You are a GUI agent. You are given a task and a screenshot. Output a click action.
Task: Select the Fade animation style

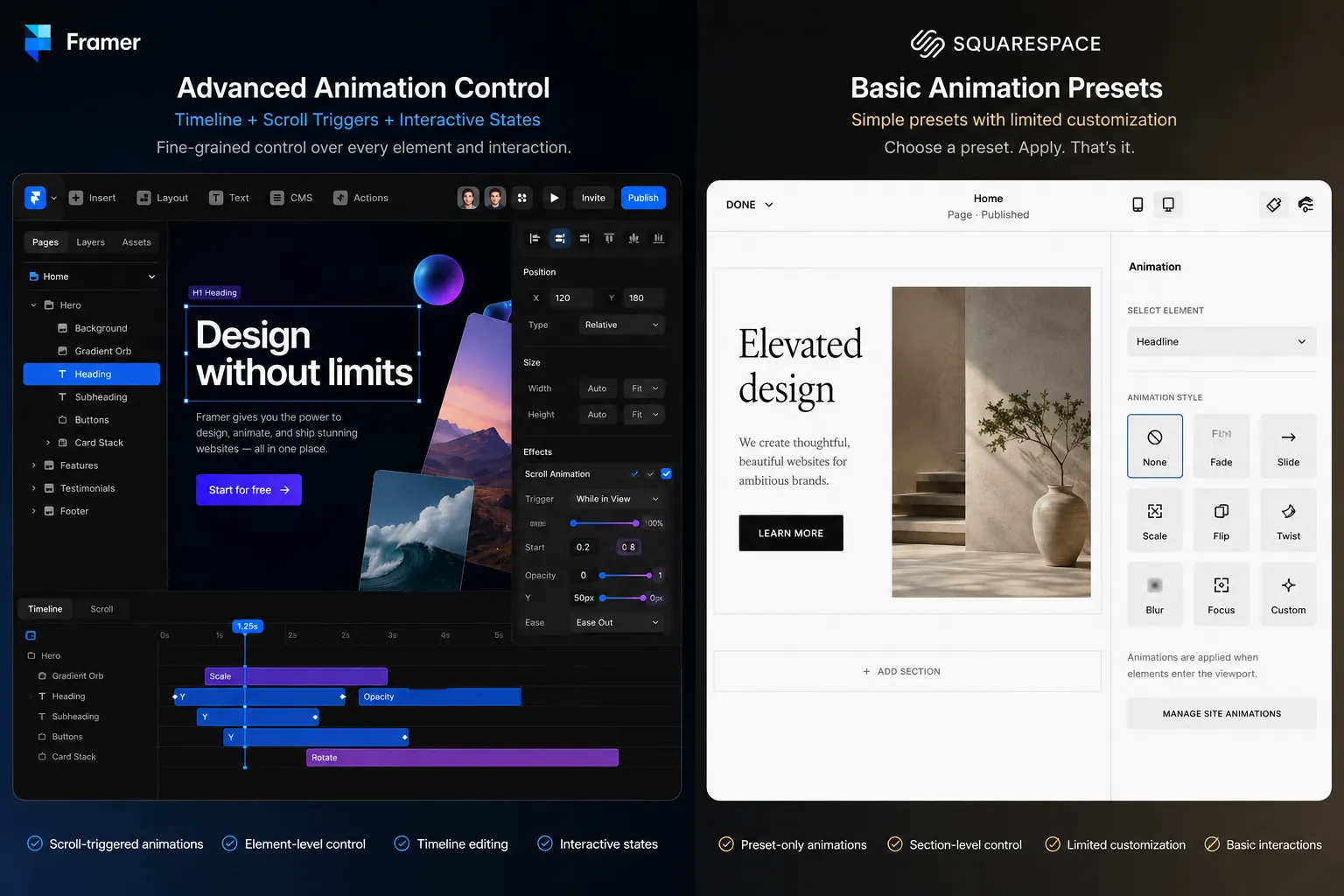(x=1221, y=446)
